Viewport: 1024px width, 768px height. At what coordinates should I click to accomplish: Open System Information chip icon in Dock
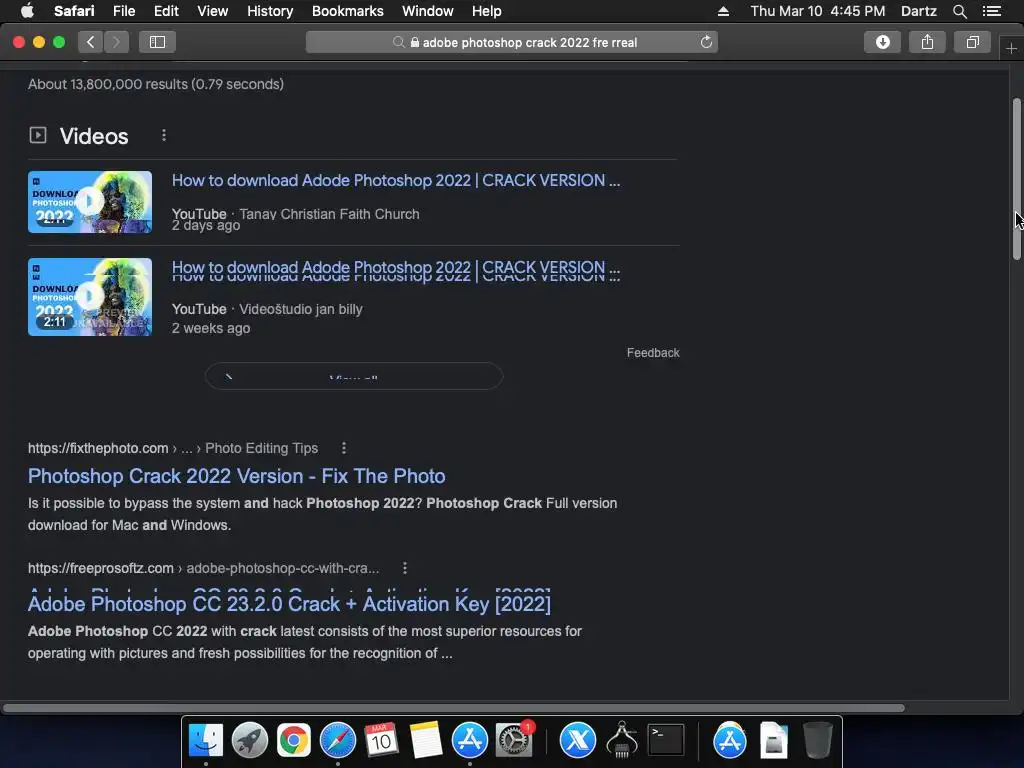coord(622,740)
